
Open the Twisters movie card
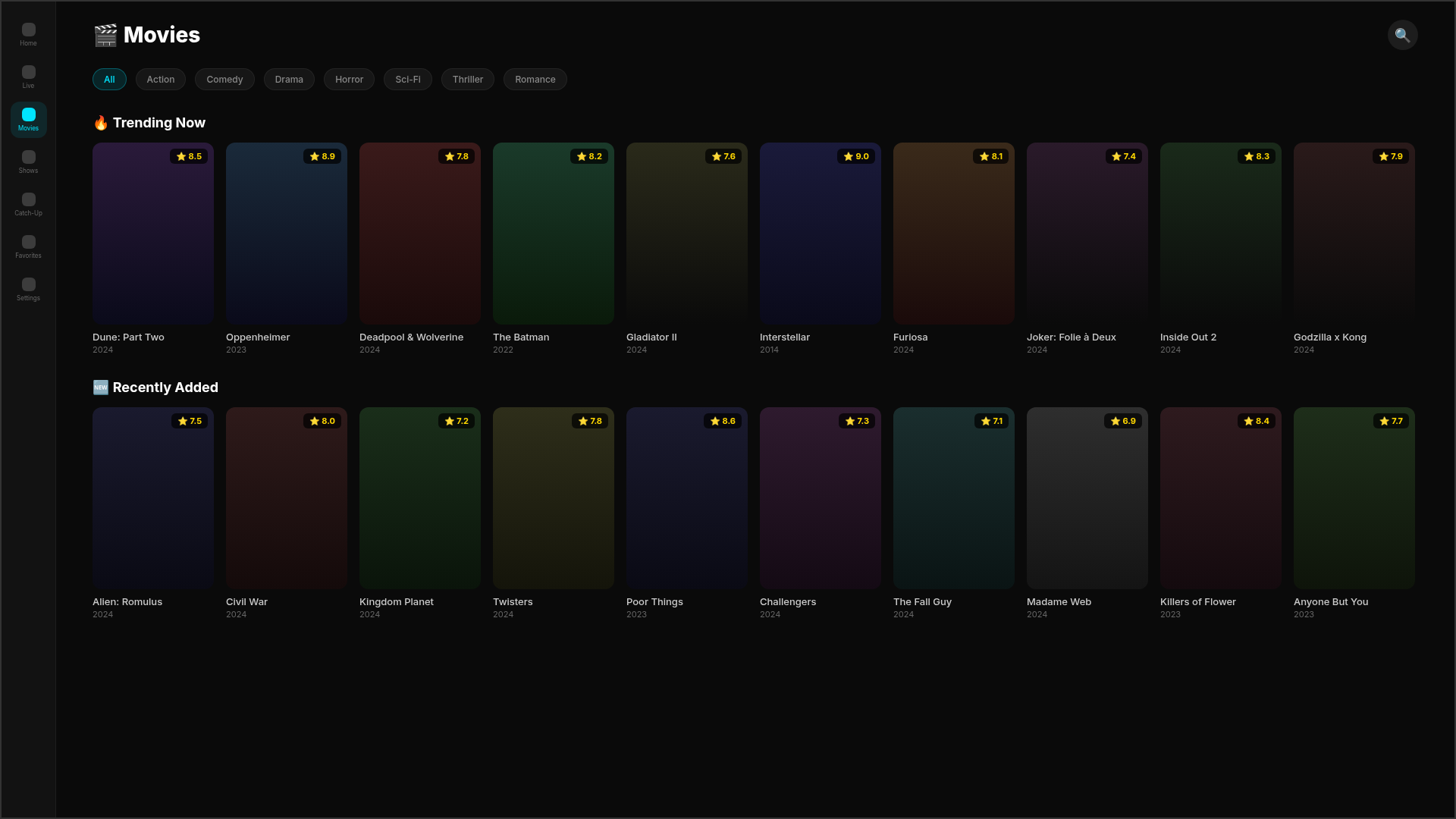pos(553,497)
